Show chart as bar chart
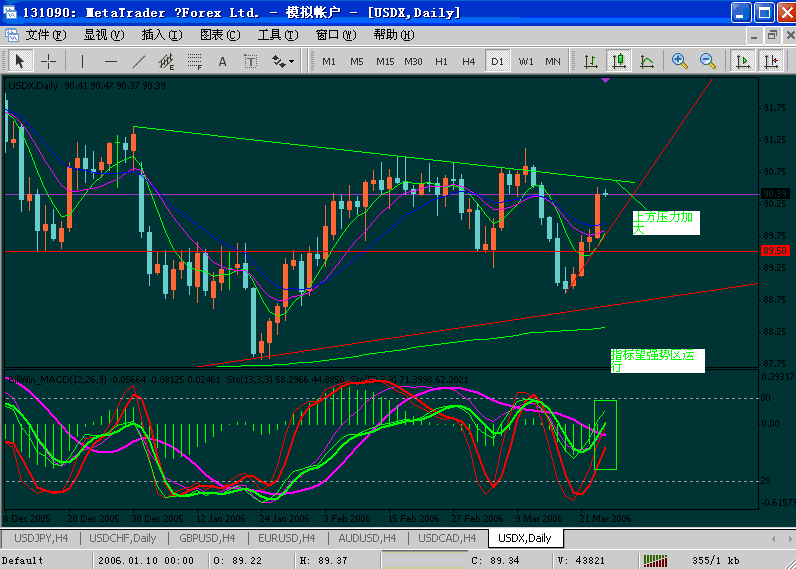The height and width of the screenshot is (569, 796). click(x=590, y=61)
